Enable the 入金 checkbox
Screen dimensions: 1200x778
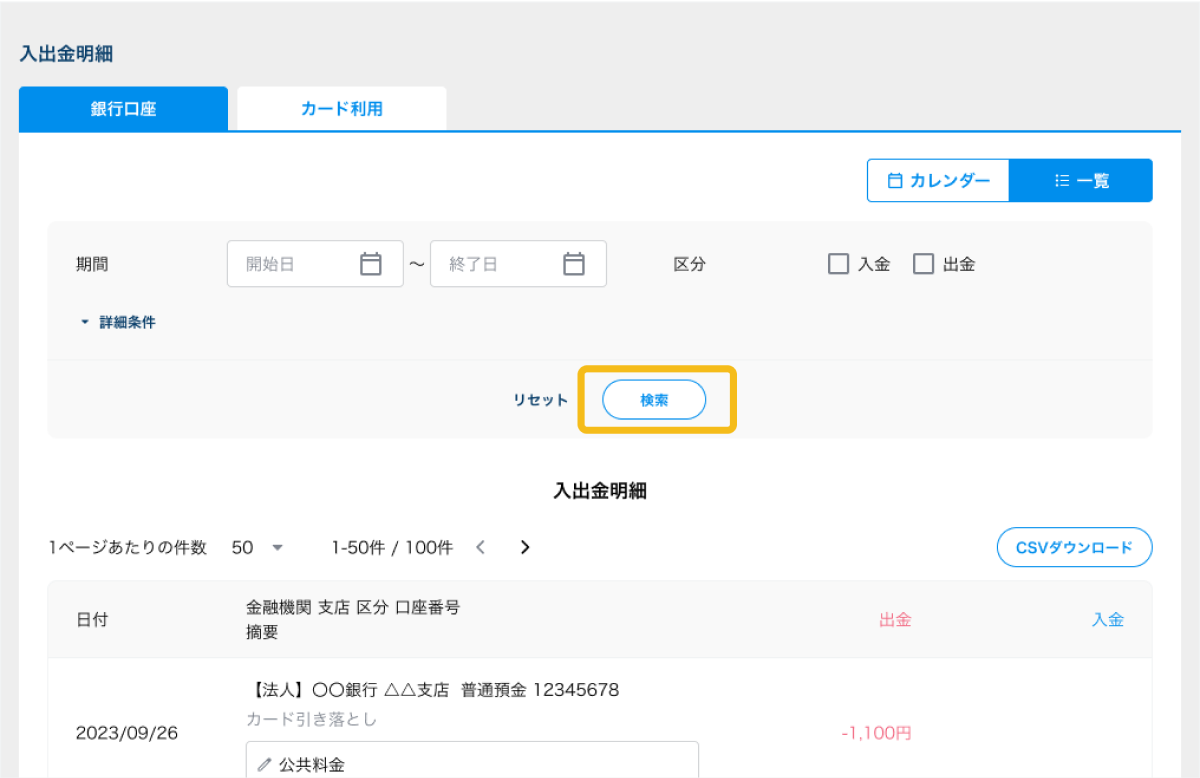[838, 264]
